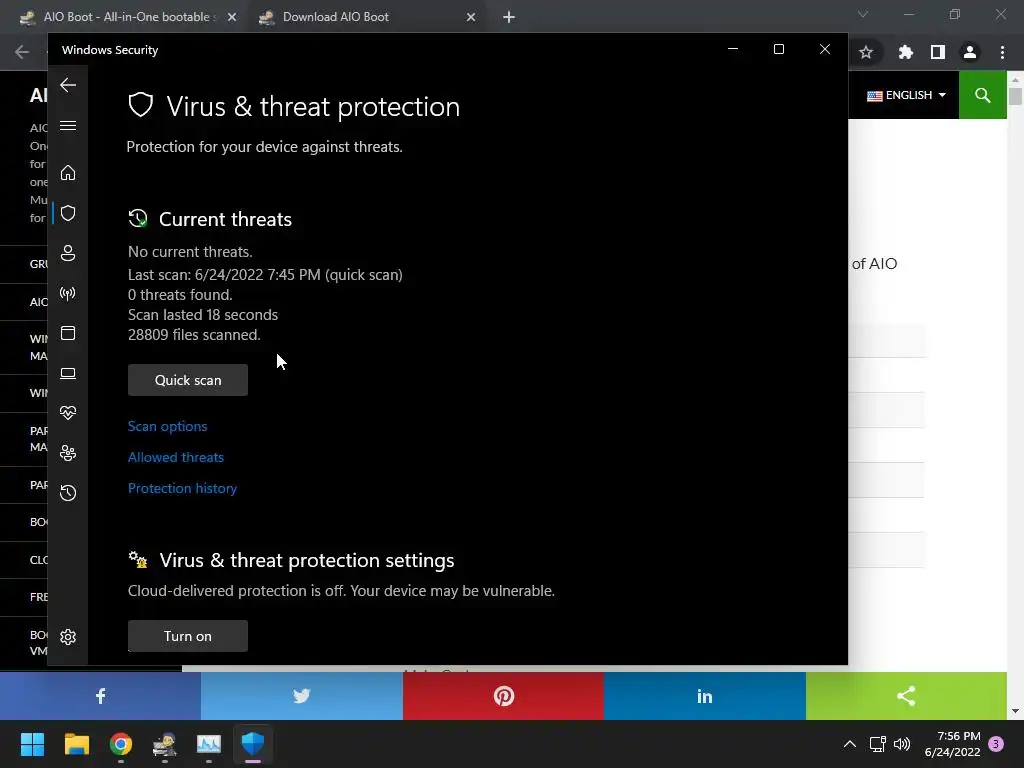1024x768 pixels.
Task: Close the AIO Boot All-in-One tab
Action: coord(232,17)
